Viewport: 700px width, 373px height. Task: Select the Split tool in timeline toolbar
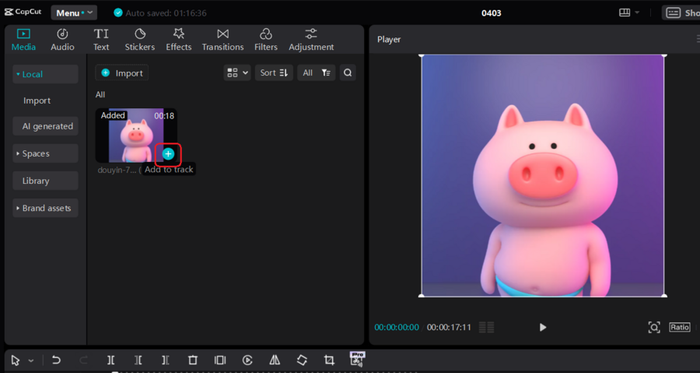click(111, 360)
